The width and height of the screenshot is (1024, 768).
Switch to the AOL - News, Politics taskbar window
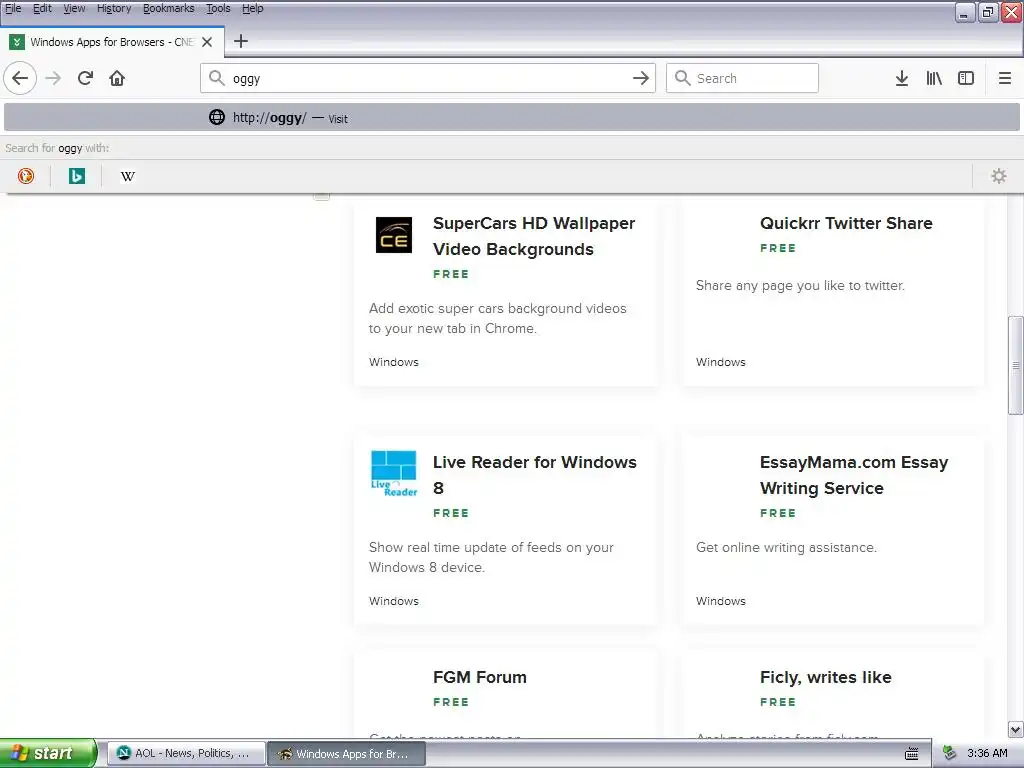click(x=186, y=754)
